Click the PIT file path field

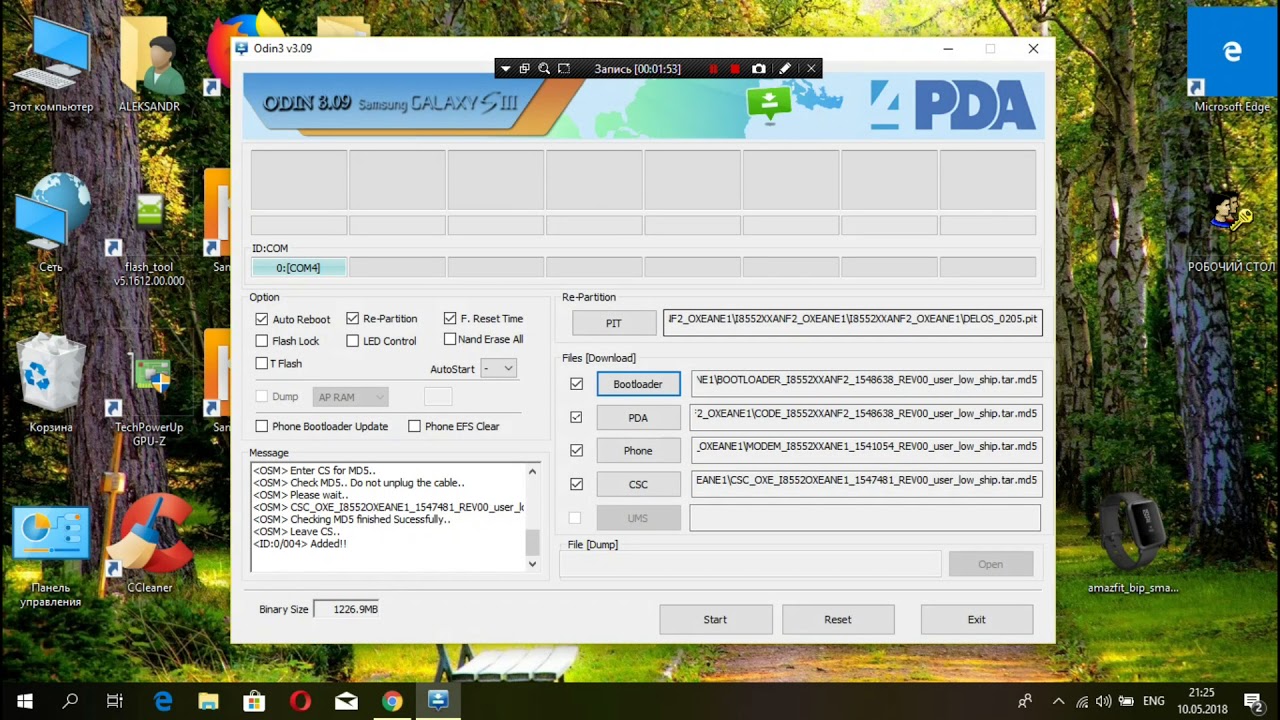coord(852,323)
